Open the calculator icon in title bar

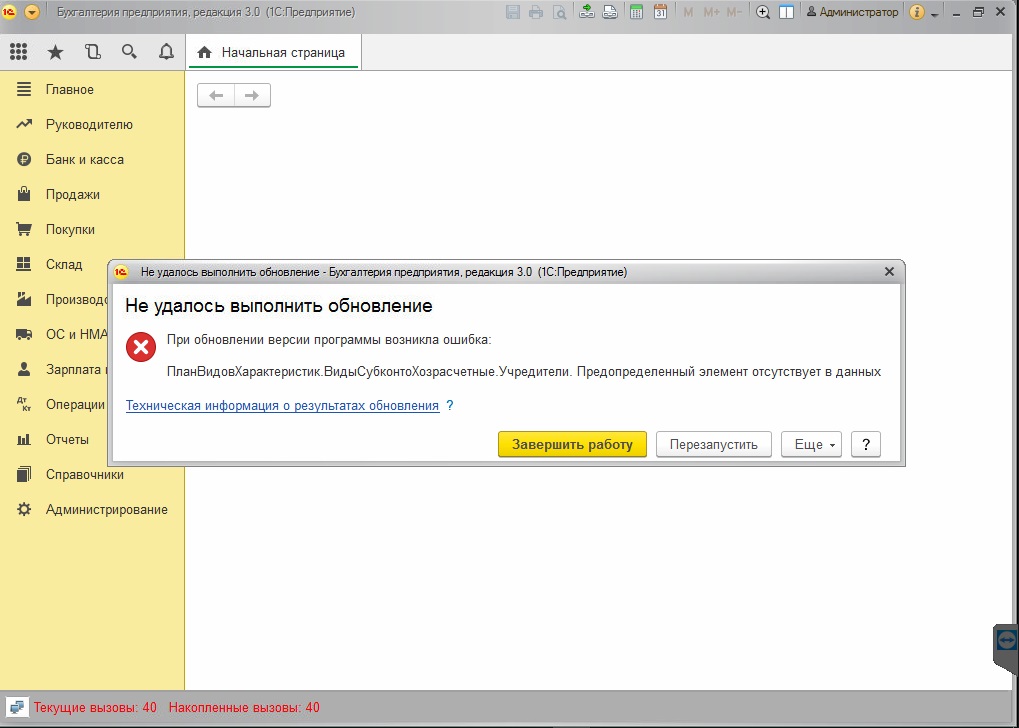[635, 13]
